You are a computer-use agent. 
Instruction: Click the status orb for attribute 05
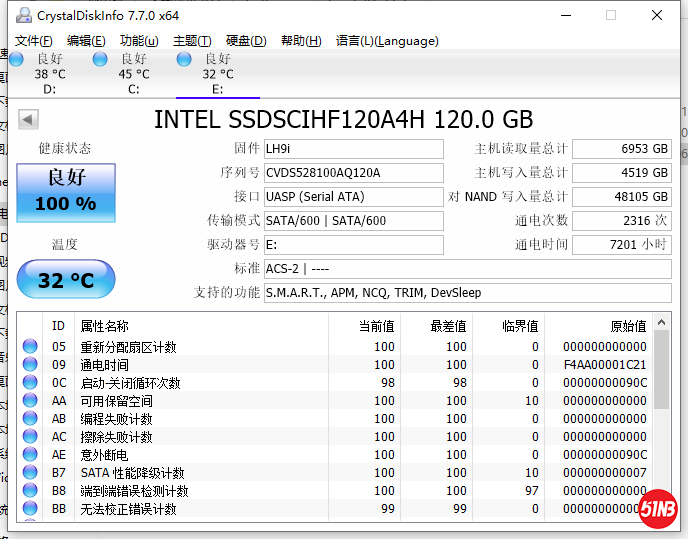point(30,347)
